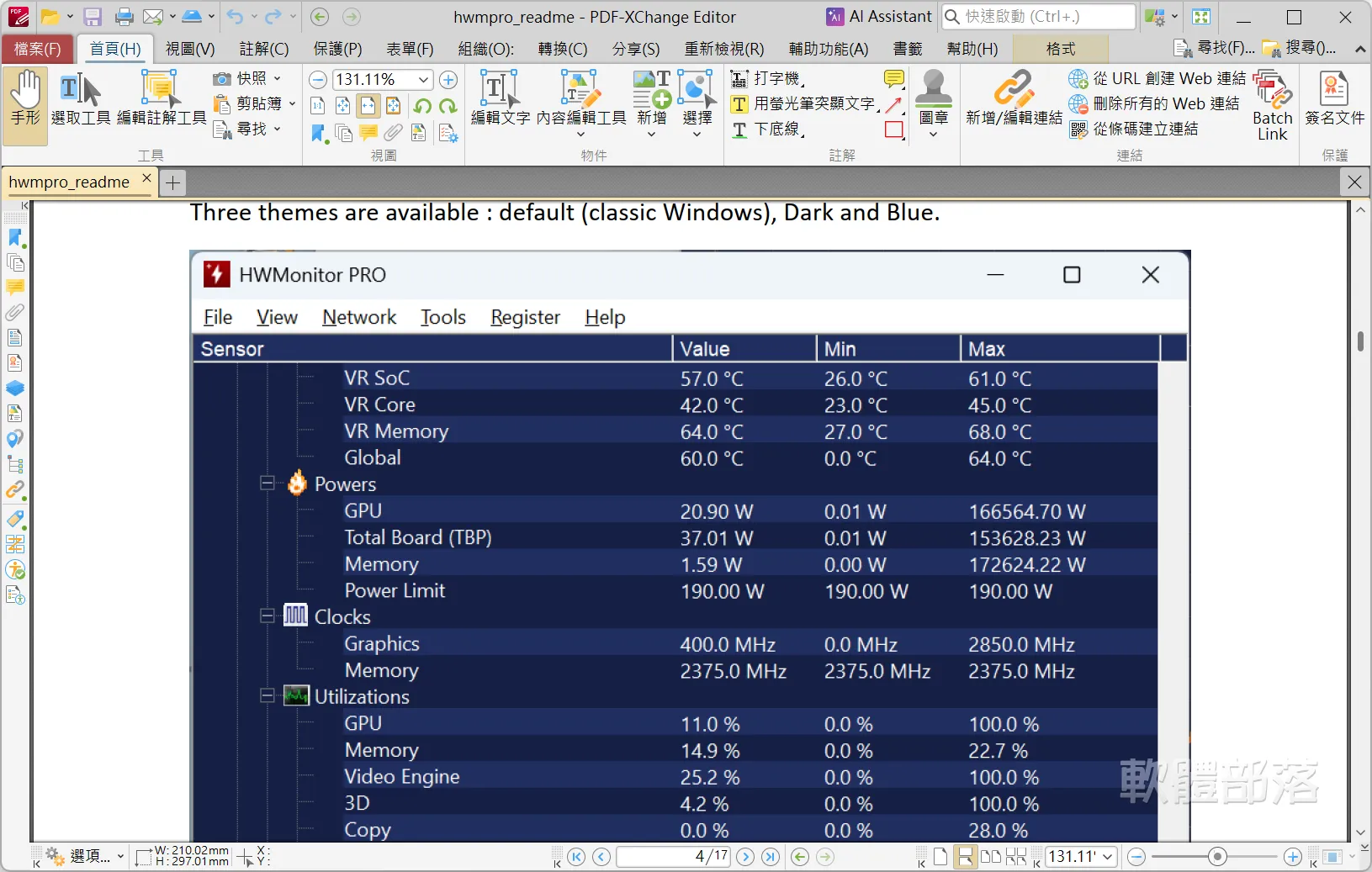Open the 保護(P) protect tab
Viewport: 1372px width, 872px height.
(x=337, y=49)
